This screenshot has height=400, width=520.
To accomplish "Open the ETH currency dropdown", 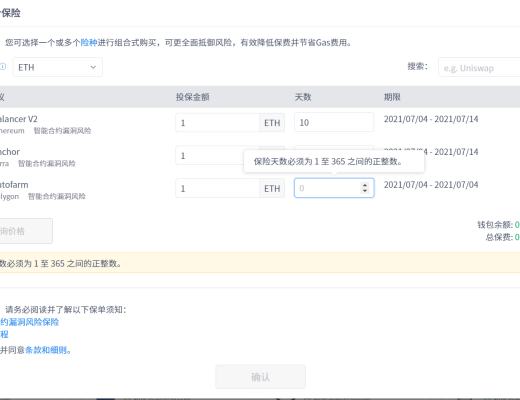I will 58,67.
